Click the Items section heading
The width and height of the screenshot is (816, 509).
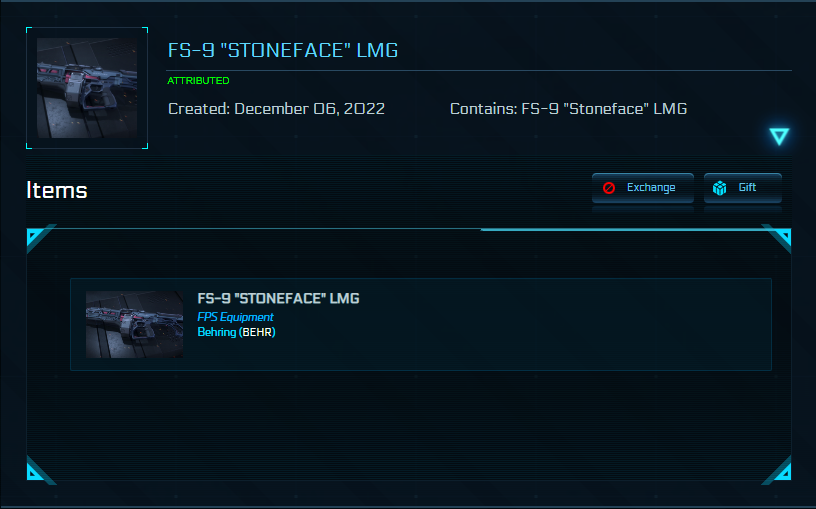coord(57,190)
